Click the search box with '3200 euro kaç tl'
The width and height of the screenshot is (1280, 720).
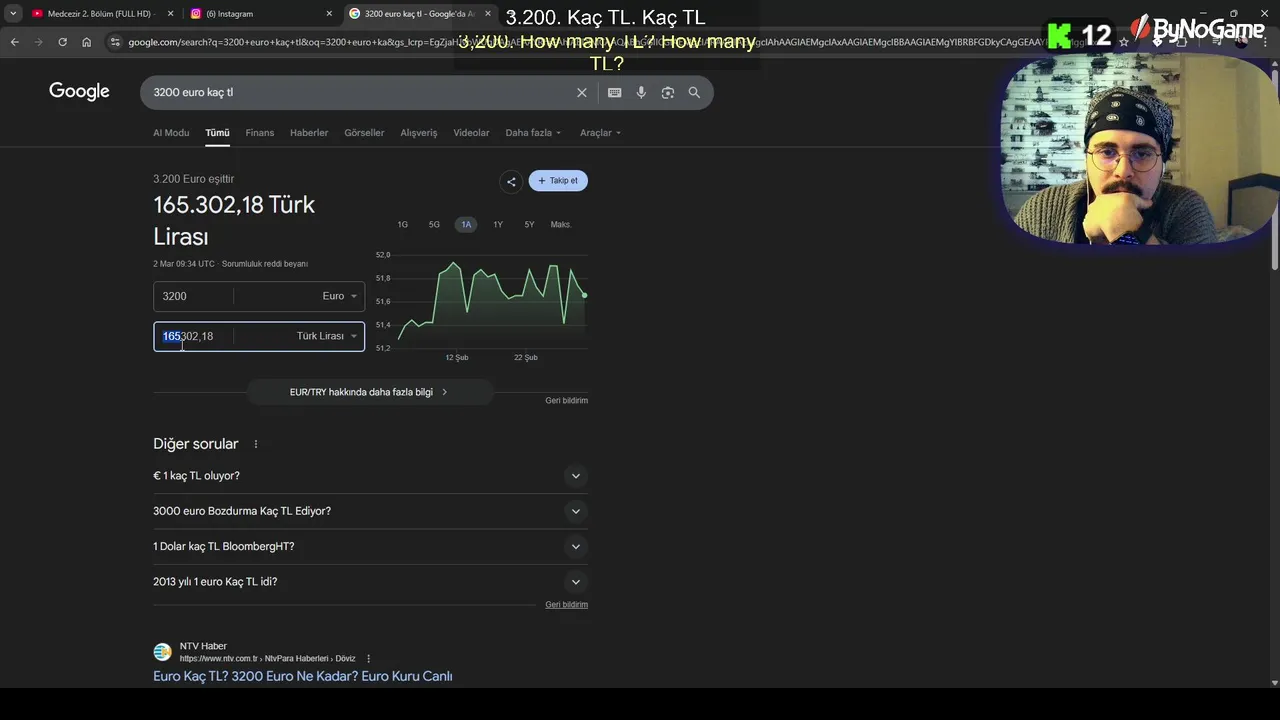360,92
